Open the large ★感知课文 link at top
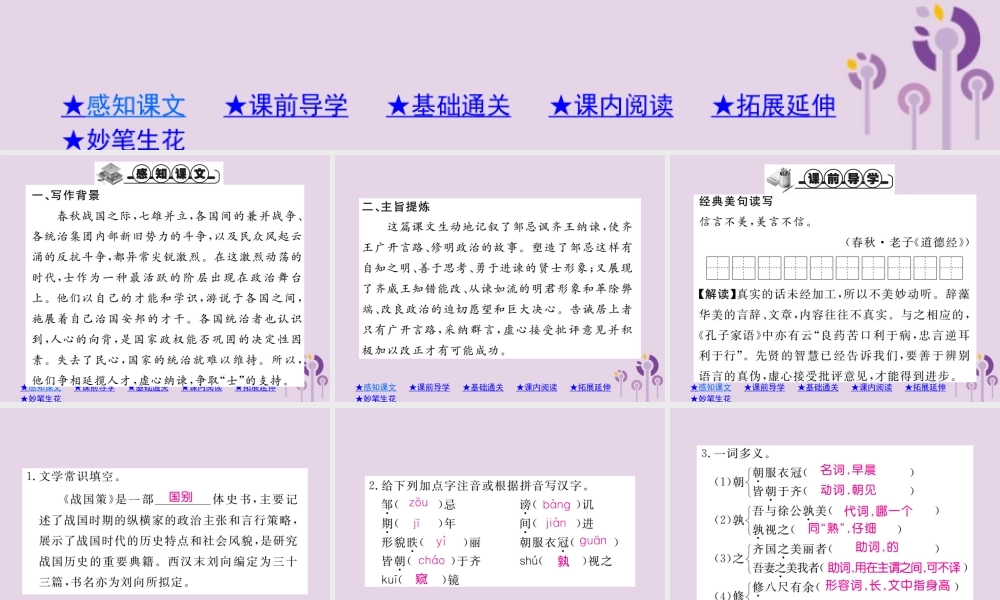Viewport: 1000px width, 600px height. click(124, 106)
